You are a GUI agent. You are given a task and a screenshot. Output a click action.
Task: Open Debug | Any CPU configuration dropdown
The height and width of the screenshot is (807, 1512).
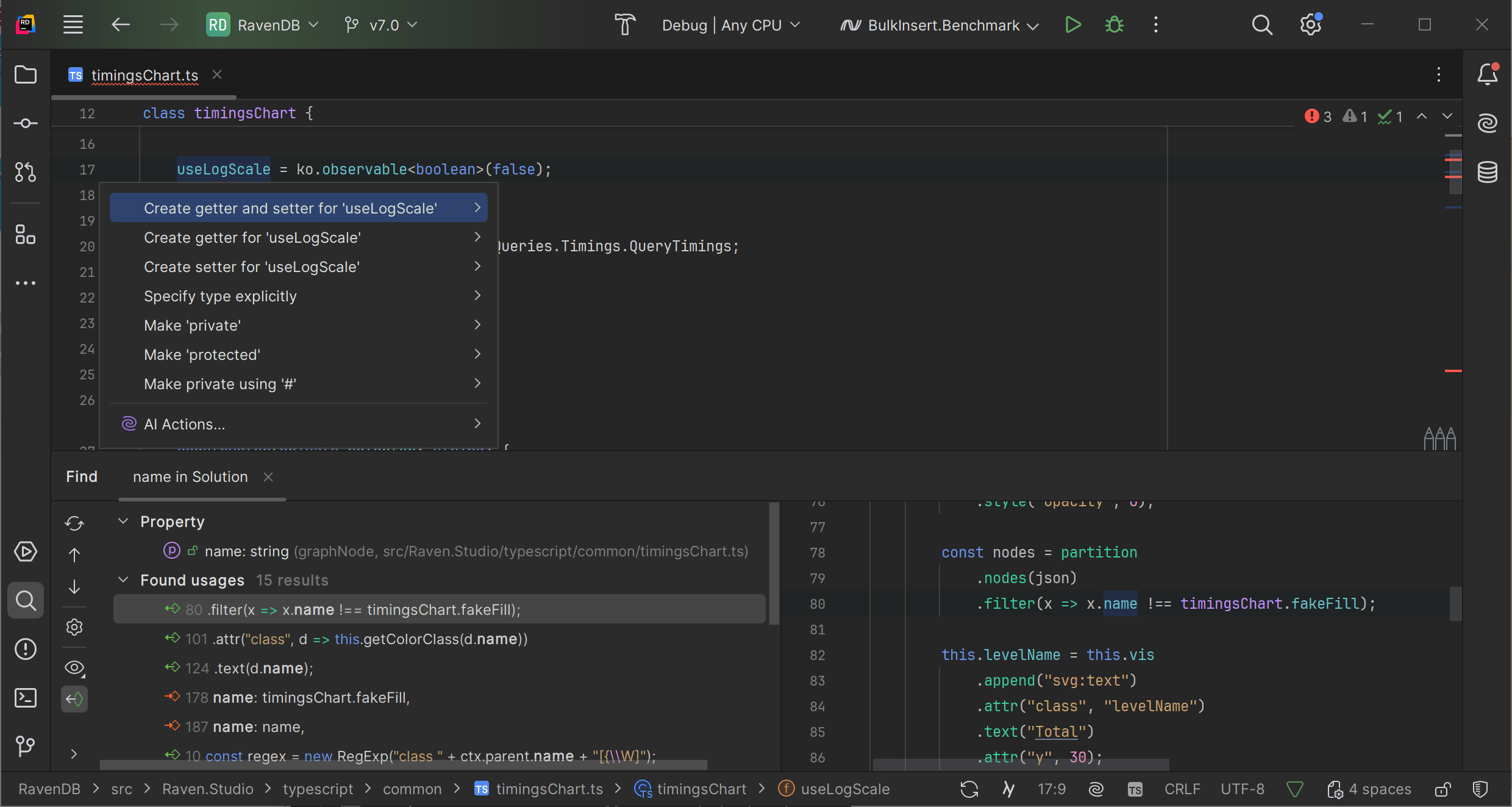[730, 25]
